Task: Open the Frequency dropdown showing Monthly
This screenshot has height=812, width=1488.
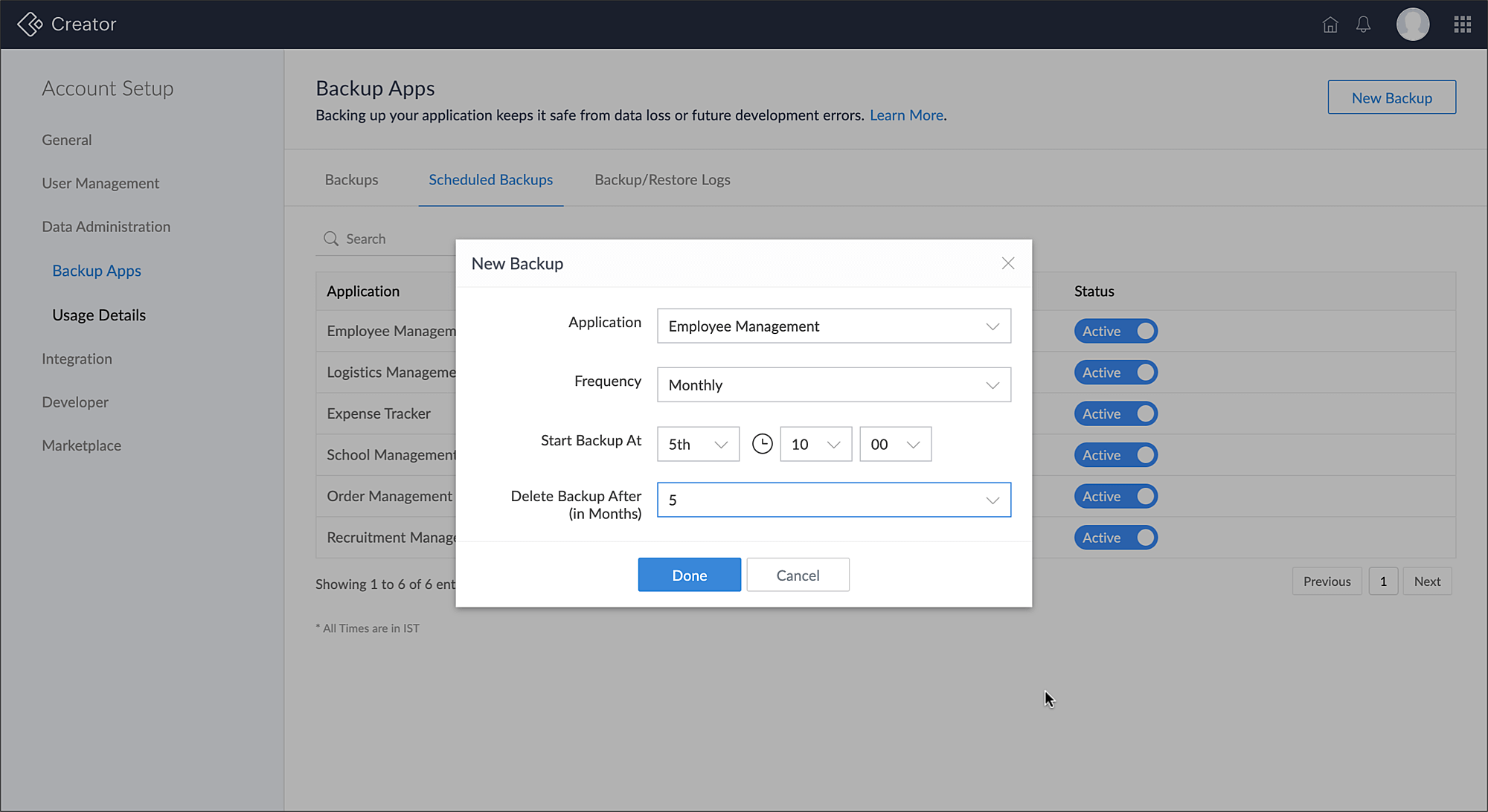Action: 834,384
